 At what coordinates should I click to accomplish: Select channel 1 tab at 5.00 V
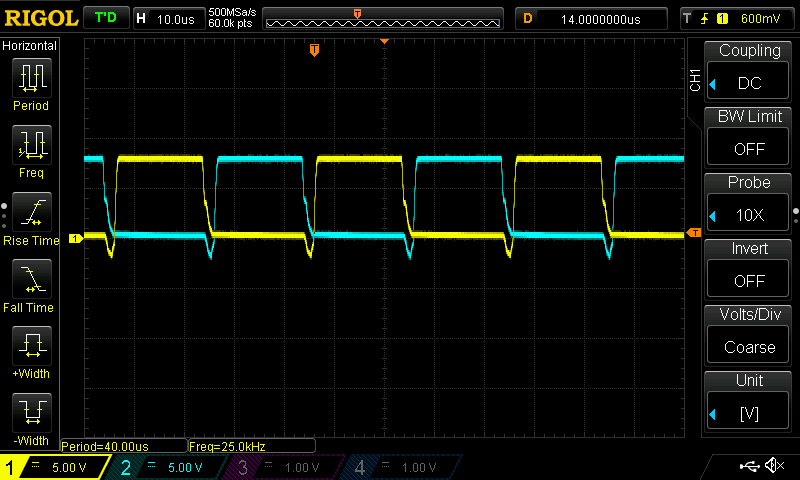tap(55, 467)
